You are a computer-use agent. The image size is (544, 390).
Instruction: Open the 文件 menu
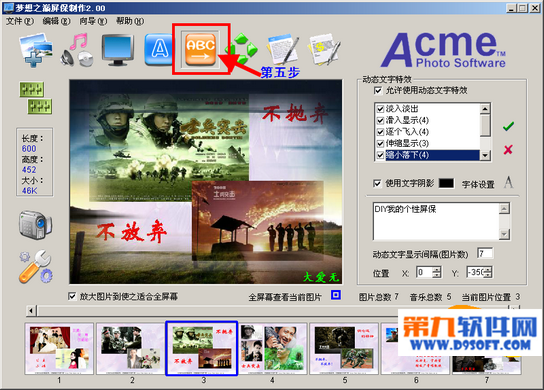coord(20,21)
